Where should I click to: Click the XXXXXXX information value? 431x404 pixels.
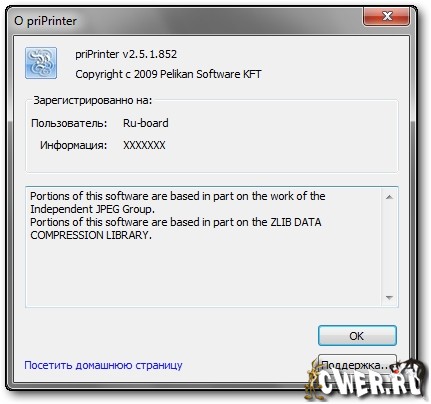pos(144,145)
